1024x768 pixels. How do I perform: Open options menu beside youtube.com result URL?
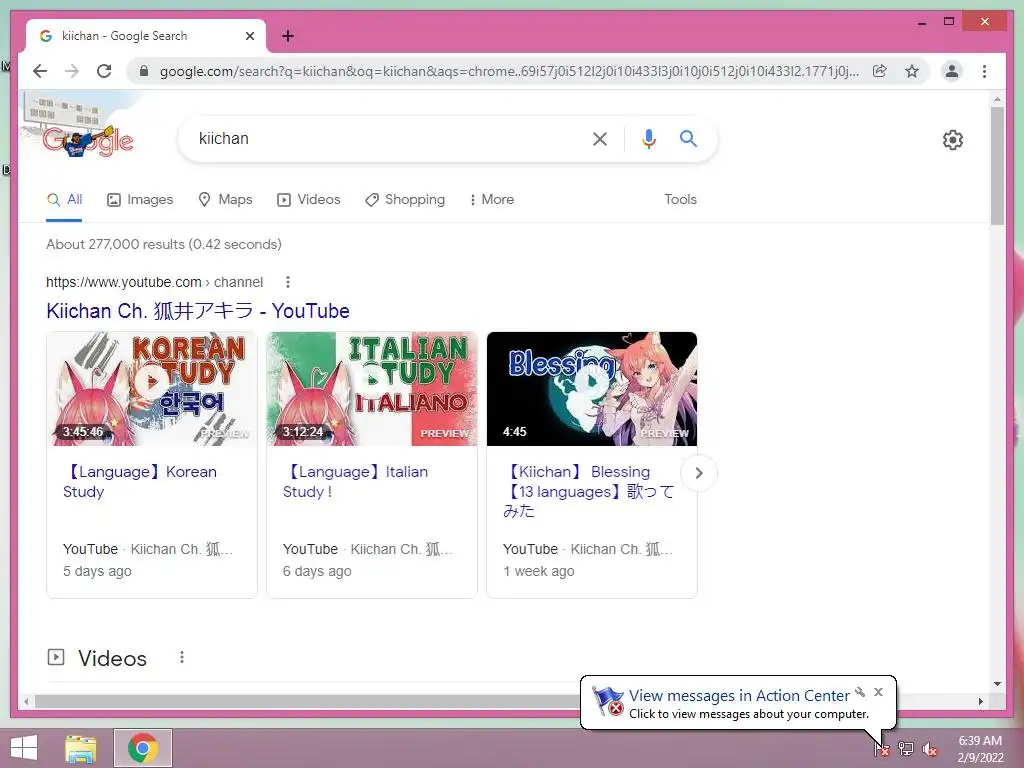click(x=288, y=282)
